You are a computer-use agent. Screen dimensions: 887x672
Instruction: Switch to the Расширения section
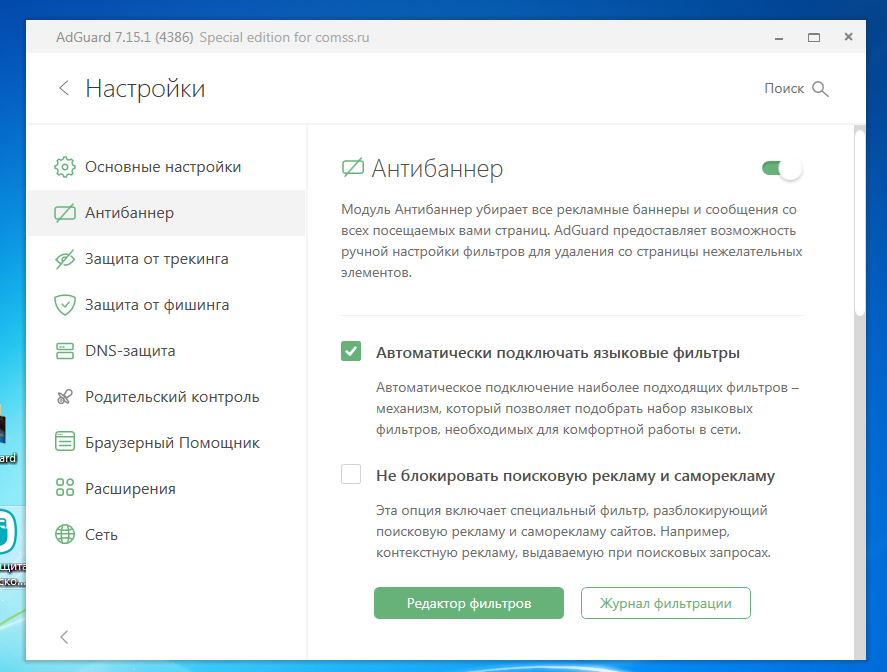[166, 489]
